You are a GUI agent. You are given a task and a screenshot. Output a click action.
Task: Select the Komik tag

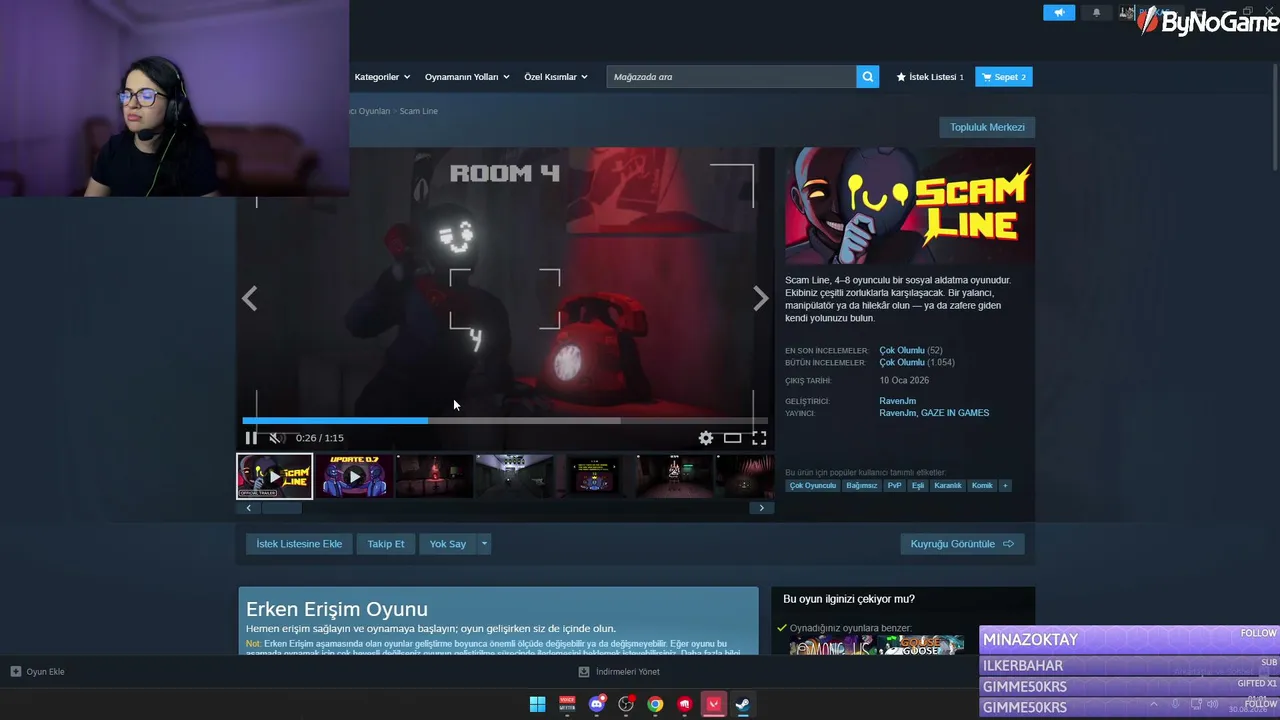[x=982, y=486]
